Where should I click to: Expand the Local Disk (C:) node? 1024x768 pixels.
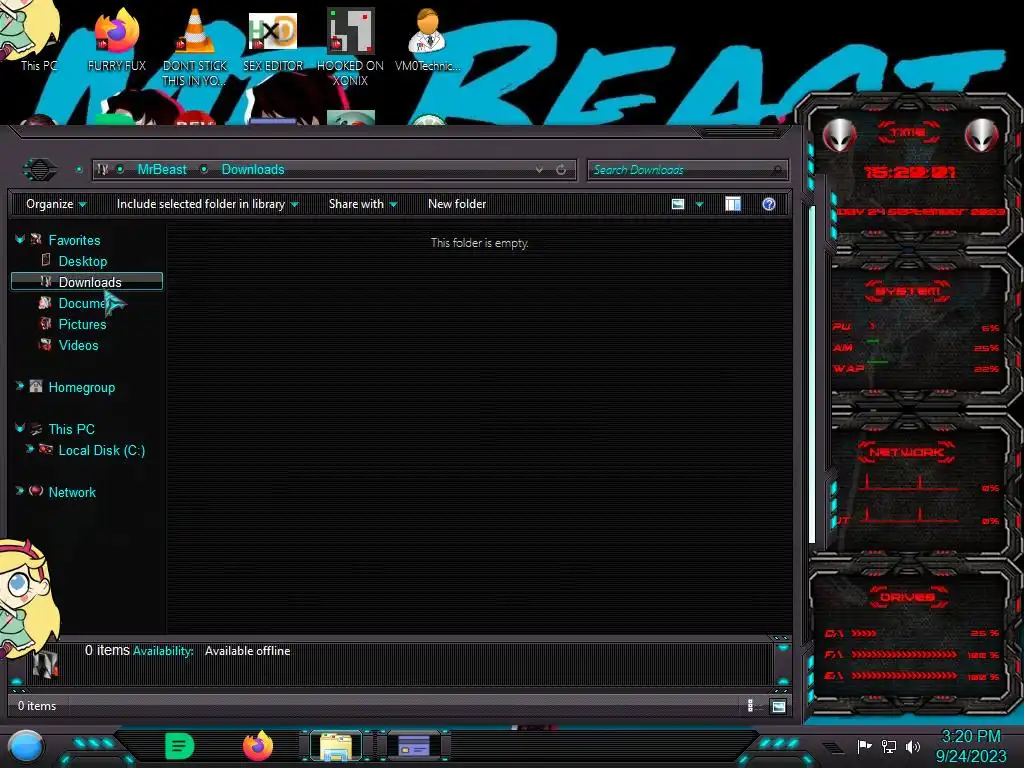click(x=29, y=449)
